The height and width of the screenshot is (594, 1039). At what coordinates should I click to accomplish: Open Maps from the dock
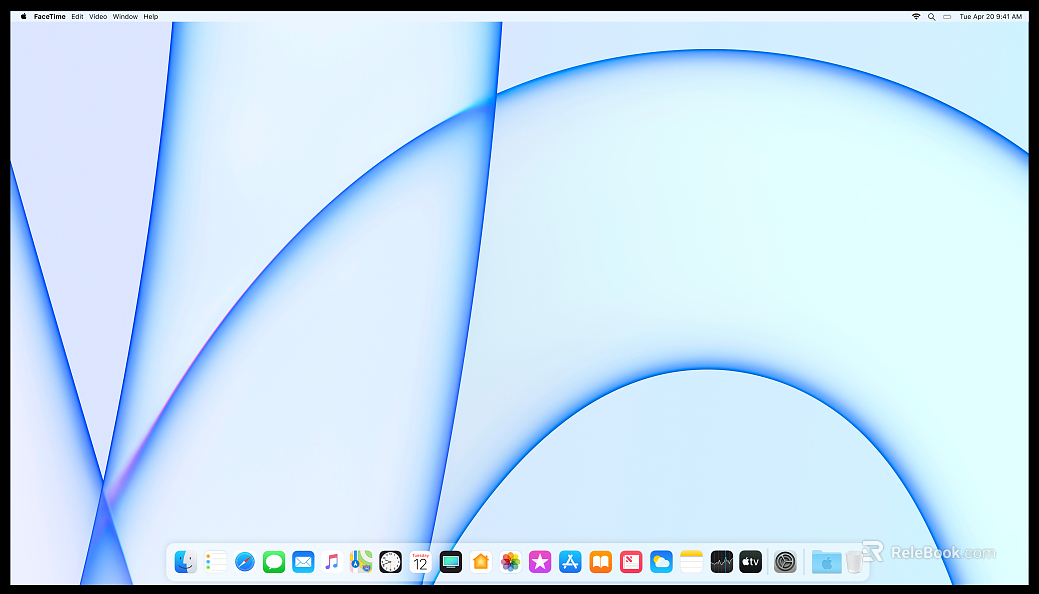[361, 562]
